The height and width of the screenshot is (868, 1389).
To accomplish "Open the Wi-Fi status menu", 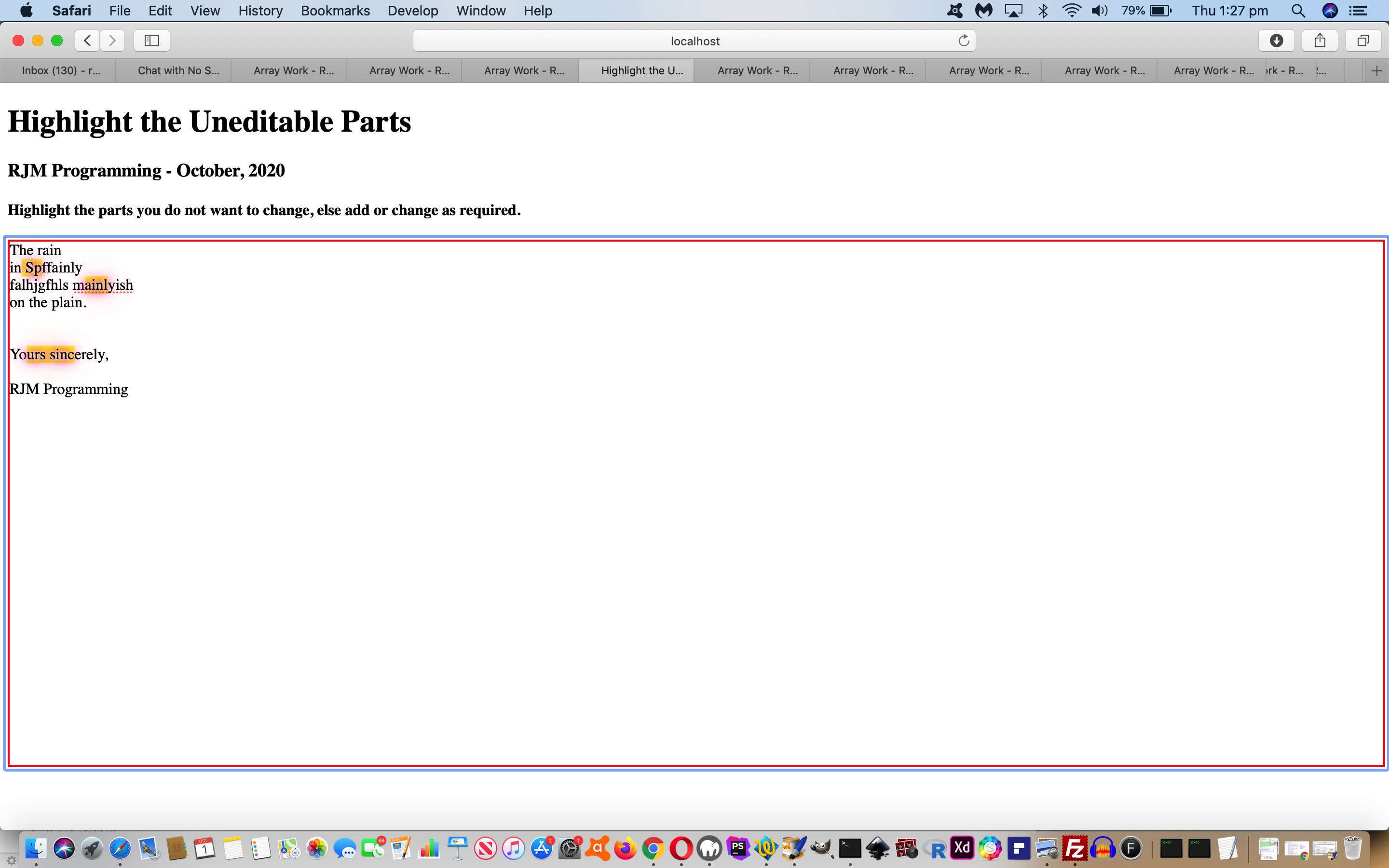I will pos(1071,10).
